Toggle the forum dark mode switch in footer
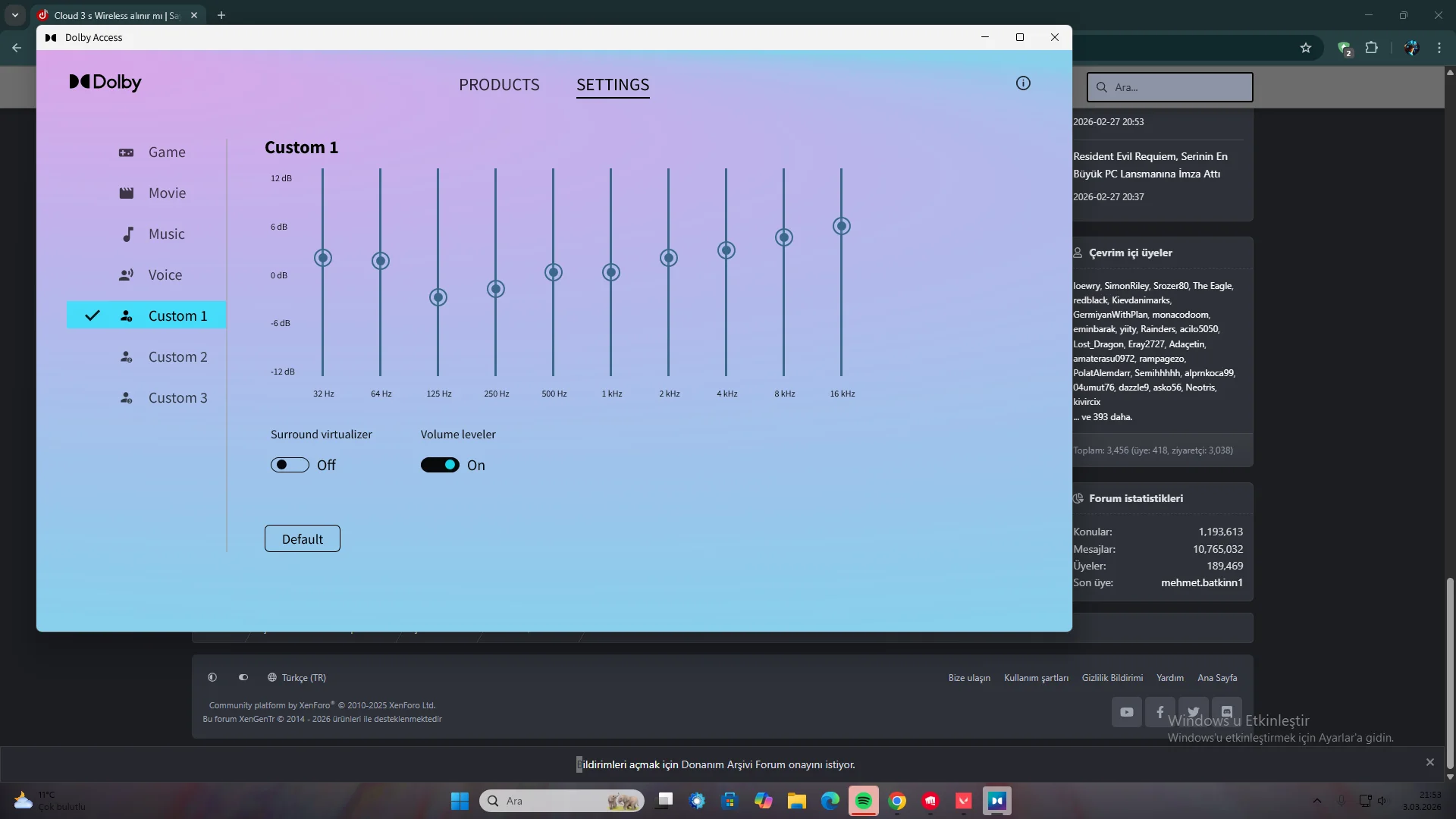1456x819 pixels. 243,677
